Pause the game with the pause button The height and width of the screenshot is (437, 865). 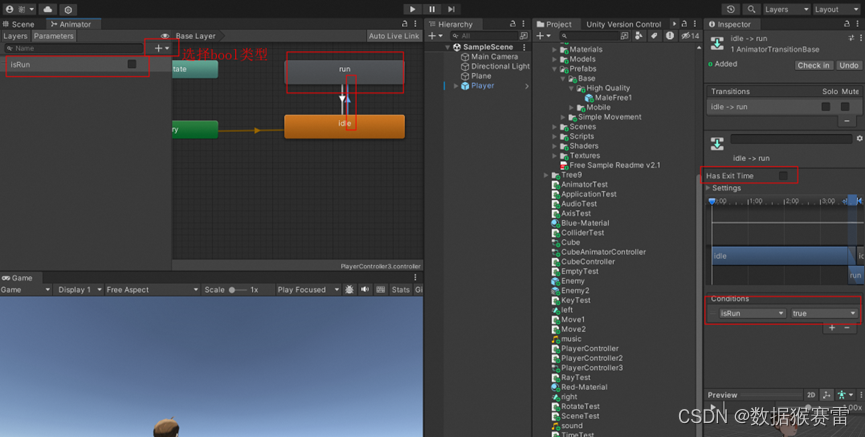tap(432, 9)
